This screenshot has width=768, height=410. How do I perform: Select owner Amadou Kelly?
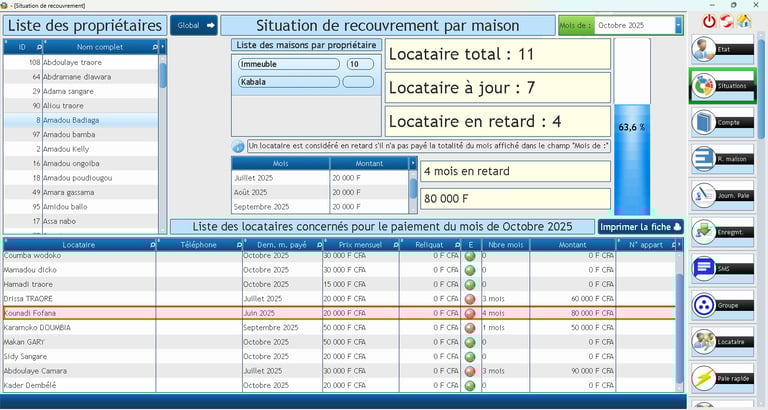81,149
